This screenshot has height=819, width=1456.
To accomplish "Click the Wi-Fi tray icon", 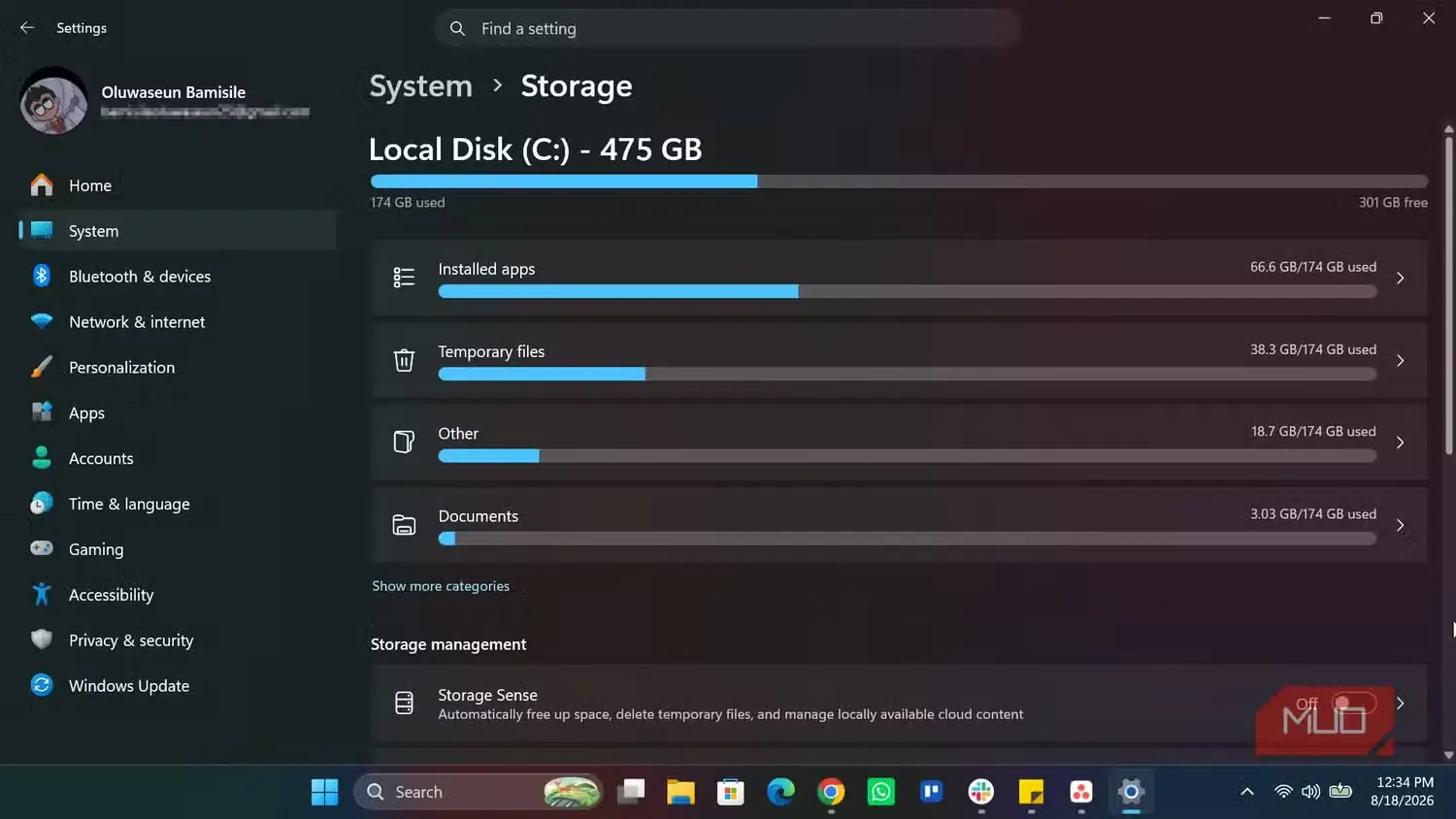I will [x=1283, y=792].
